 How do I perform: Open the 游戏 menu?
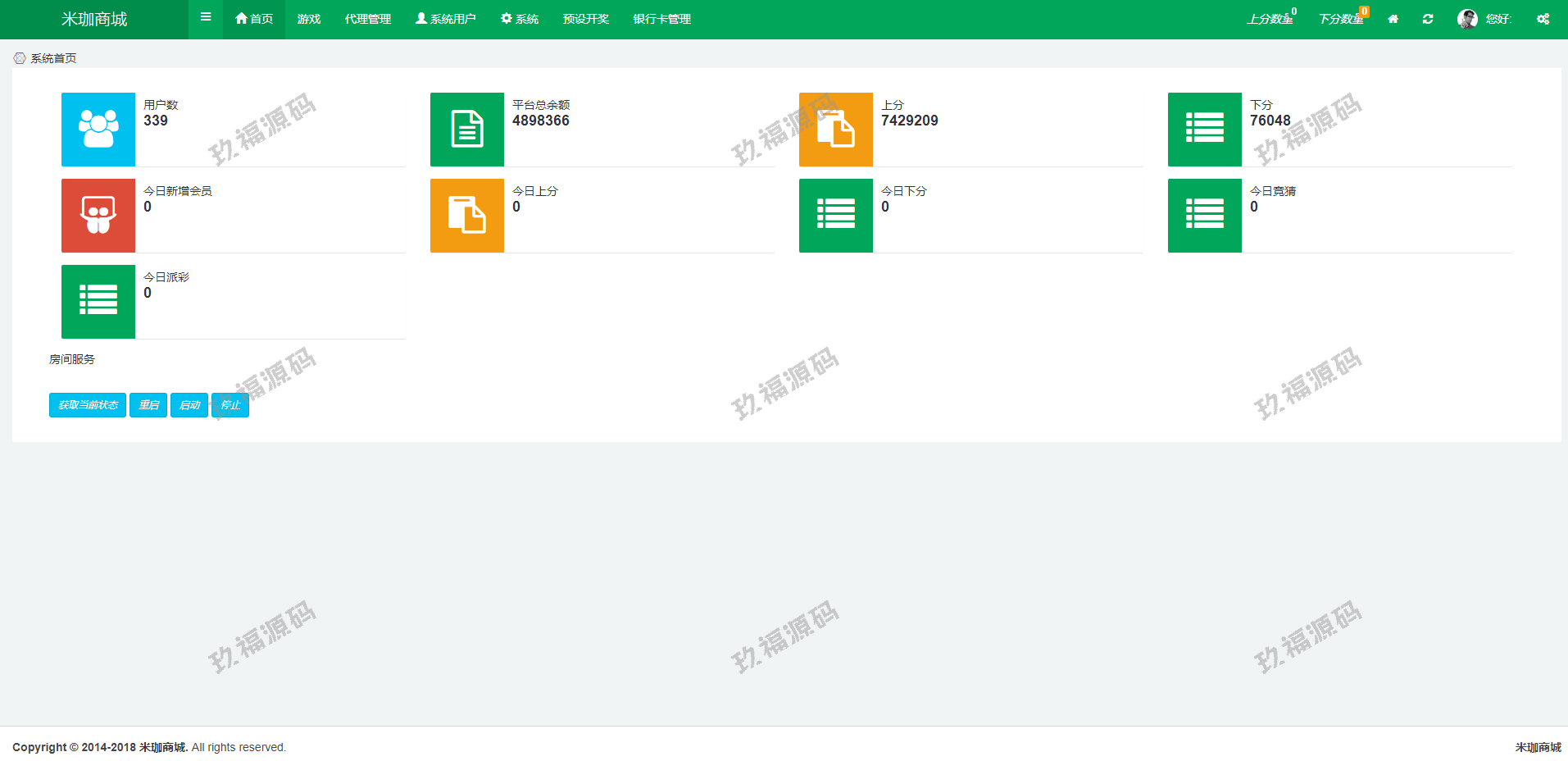coord(309,19)
